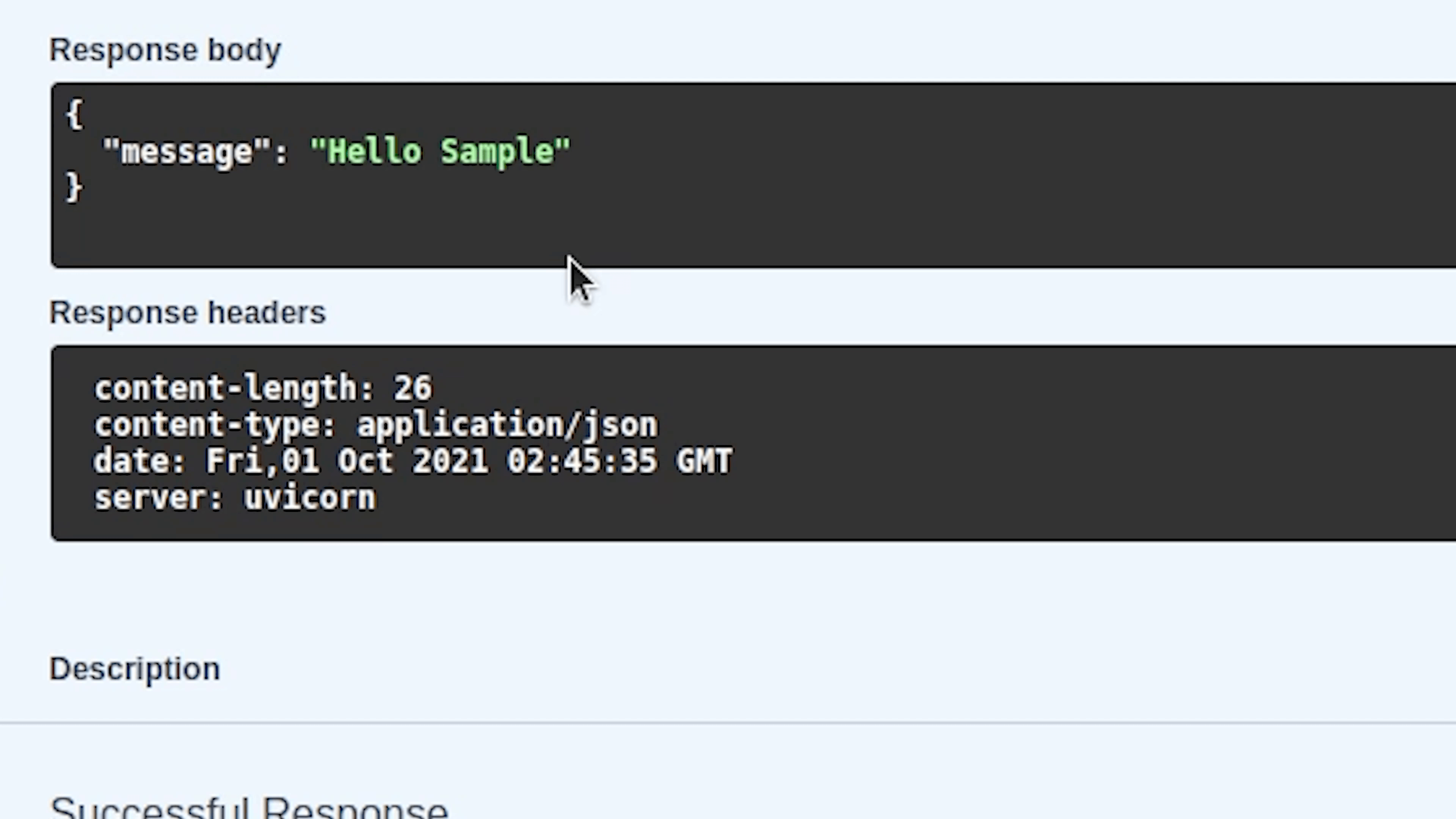Click the 02:45:35 time in date header
This screenshot has width=1456, height=819.
pos(582,462)
